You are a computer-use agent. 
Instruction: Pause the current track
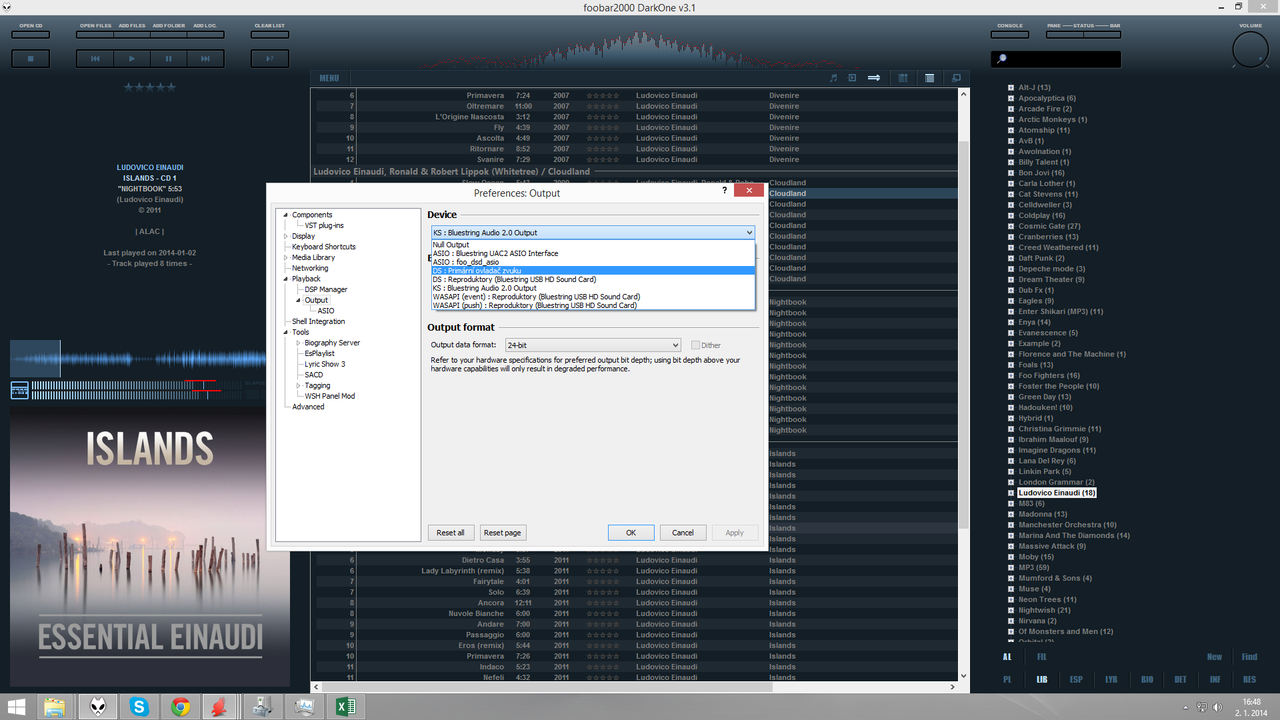point(168,59)
